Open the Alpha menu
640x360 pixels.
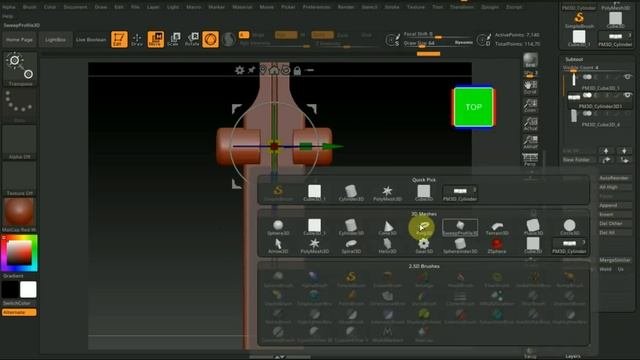[x=9, y=7]
